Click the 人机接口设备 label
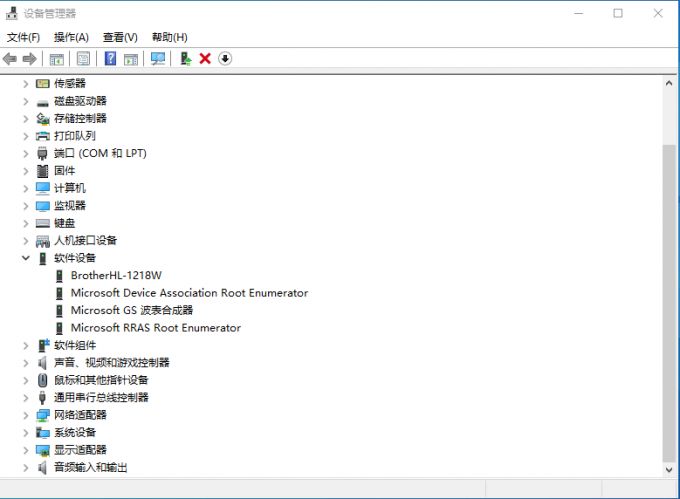 click(x=85, y=241)
